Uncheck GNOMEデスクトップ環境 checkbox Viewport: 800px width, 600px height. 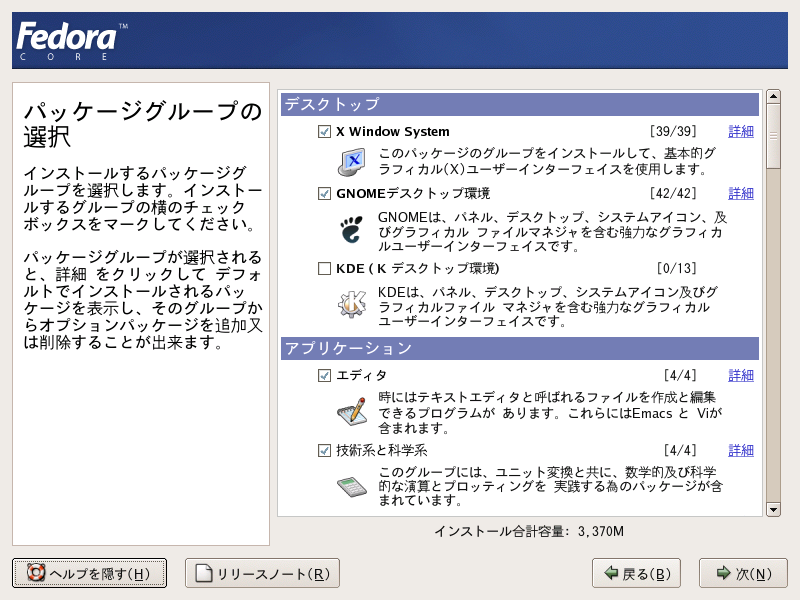pyautogui.click(x=324, y=194)
